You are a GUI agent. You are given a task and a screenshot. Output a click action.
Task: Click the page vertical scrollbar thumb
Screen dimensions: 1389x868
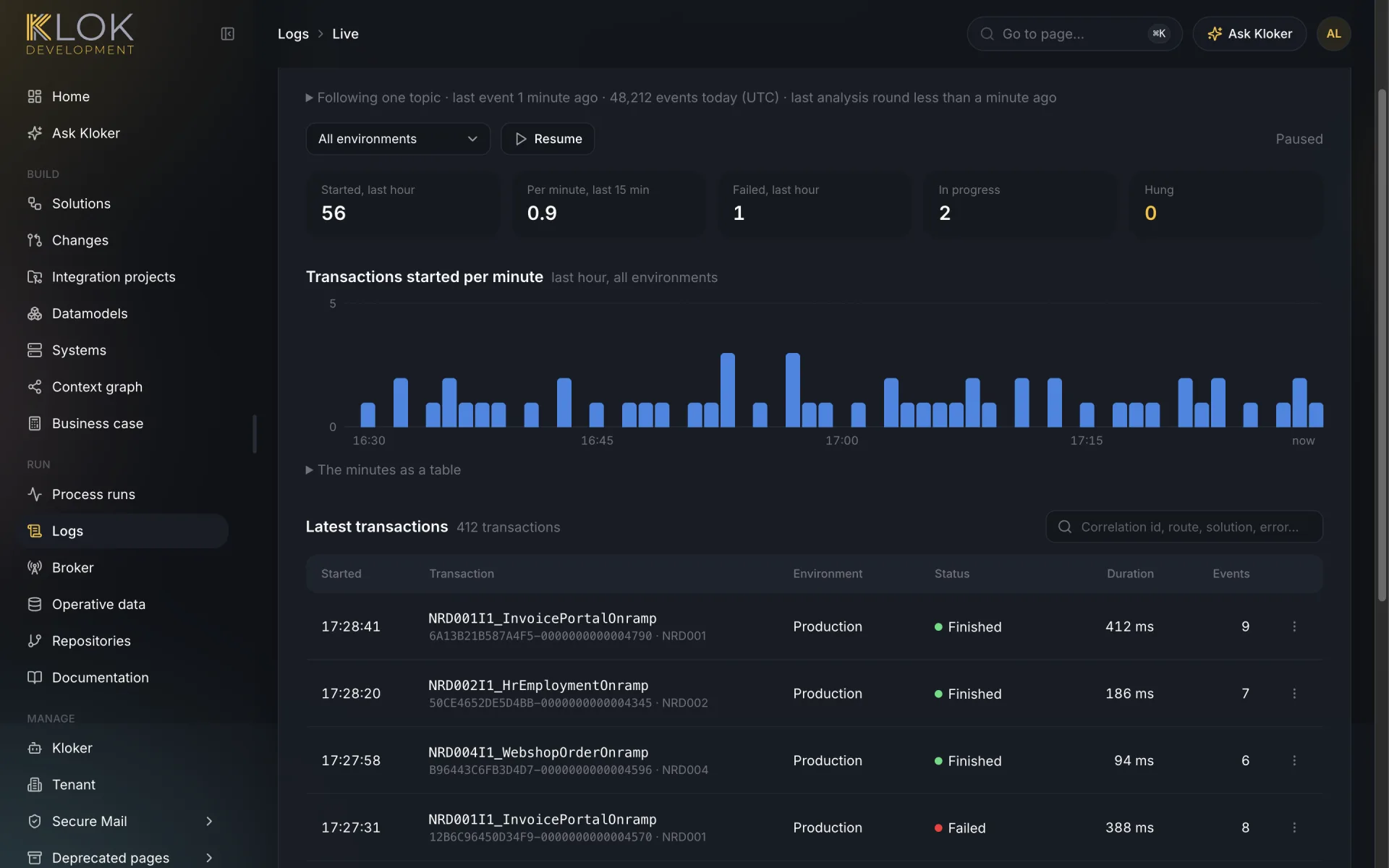[1382, 345]
